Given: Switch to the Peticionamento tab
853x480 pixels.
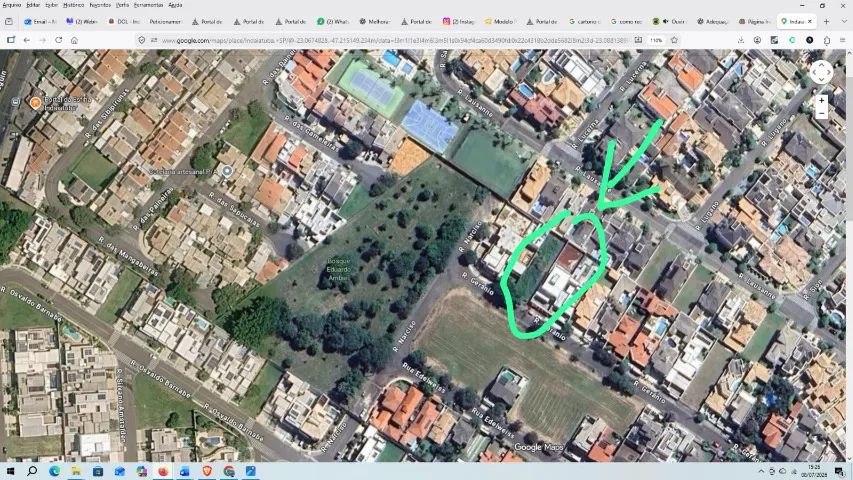Looking at the screenshot, I should (165, 22).
